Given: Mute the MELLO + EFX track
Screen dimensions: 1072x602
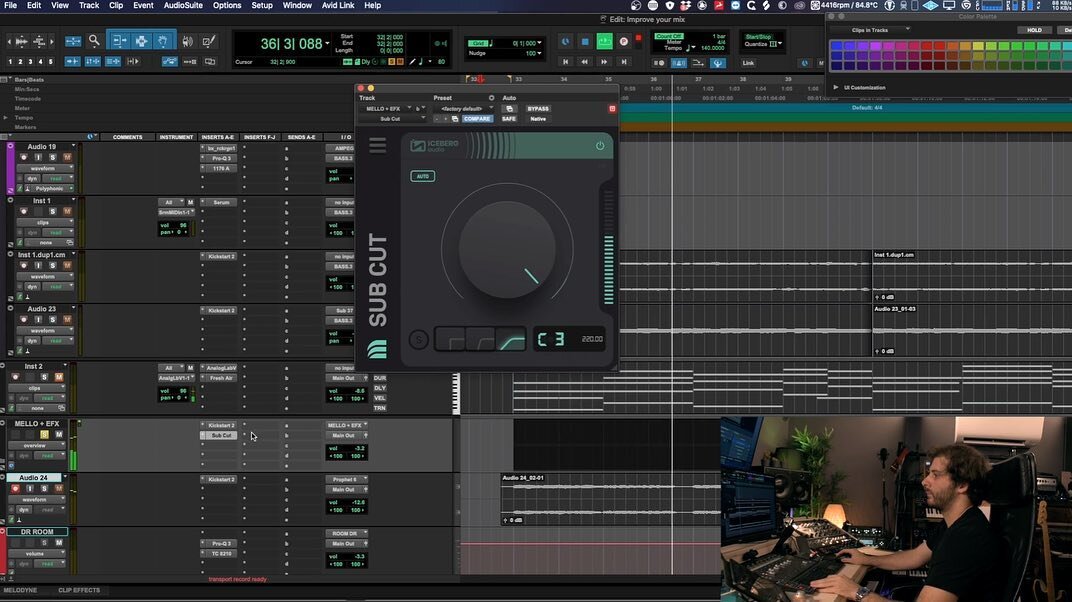Looking at the screenshot, I should click(58, 435).
